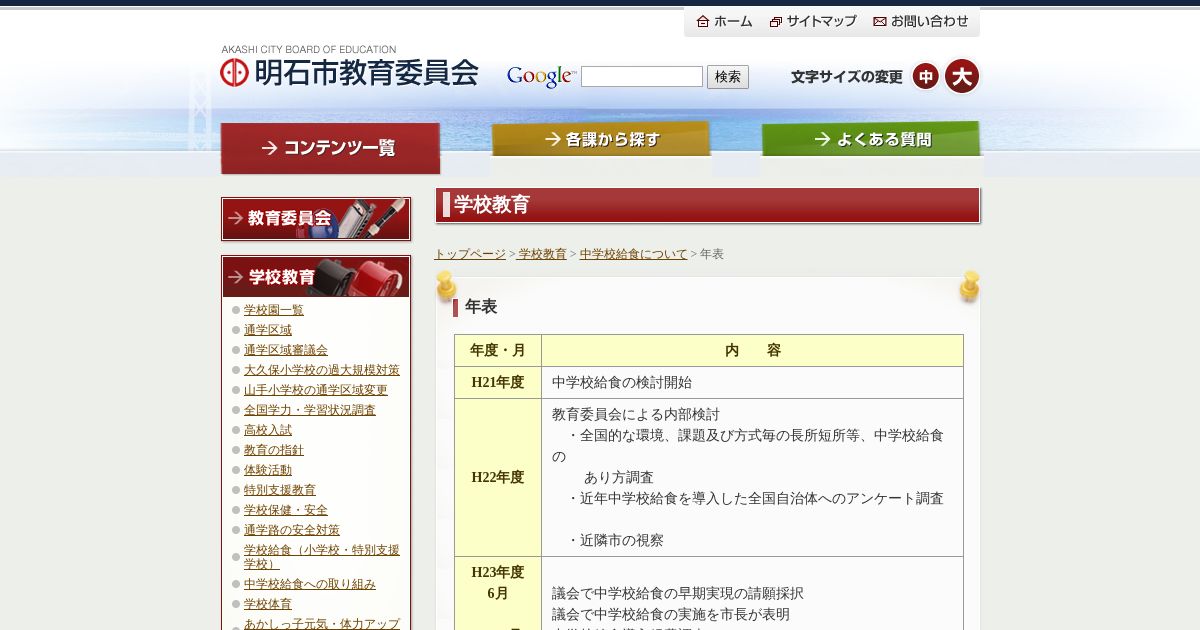Screen dimensions: 1200x630
Task: Open the コンテンツ一覧 red tab
Action: click(330, 148)
